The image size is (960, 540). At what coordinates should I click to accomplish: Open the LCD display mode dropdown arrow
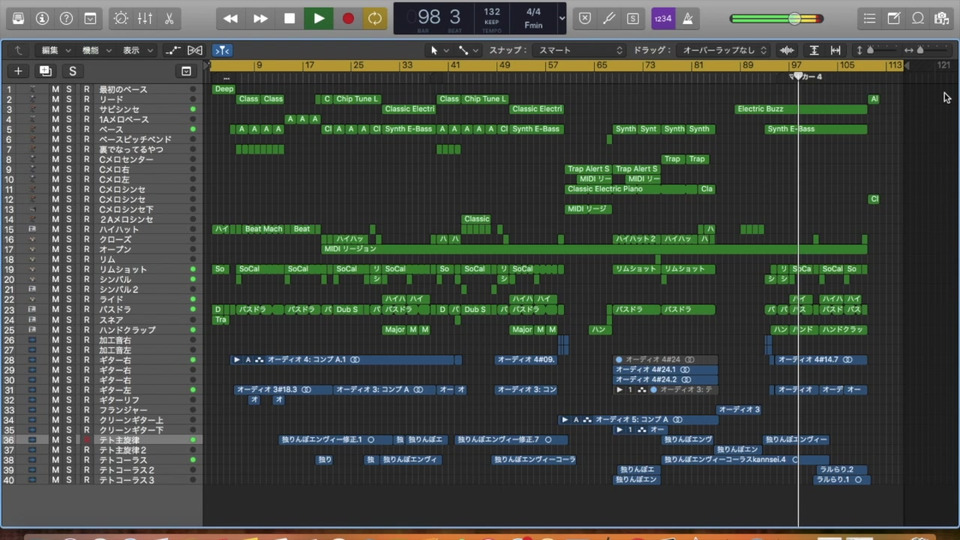[561, 18]
